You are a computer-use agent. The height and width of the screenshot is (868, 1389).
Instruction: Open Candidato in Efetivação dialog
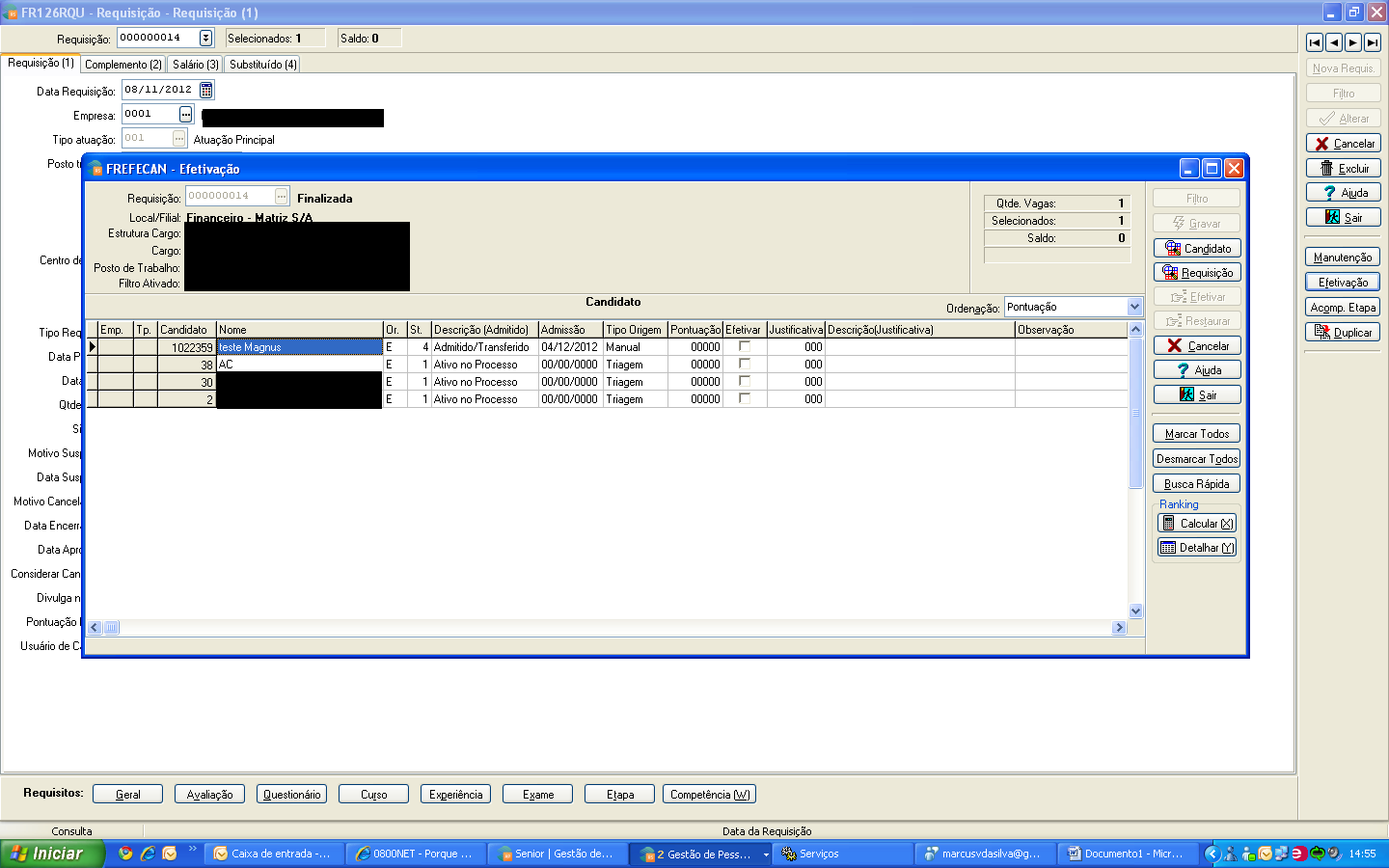(1196, 248)
